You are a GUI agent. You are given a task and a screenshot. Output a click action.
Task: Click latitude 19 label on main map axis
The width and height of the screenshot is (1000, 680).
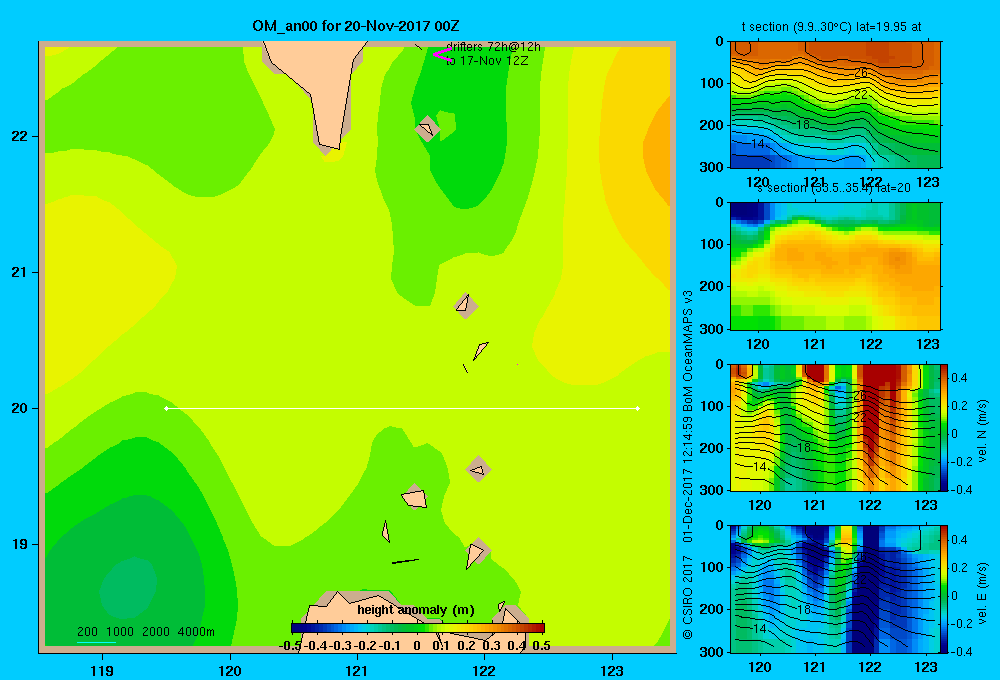click(20, 544)
